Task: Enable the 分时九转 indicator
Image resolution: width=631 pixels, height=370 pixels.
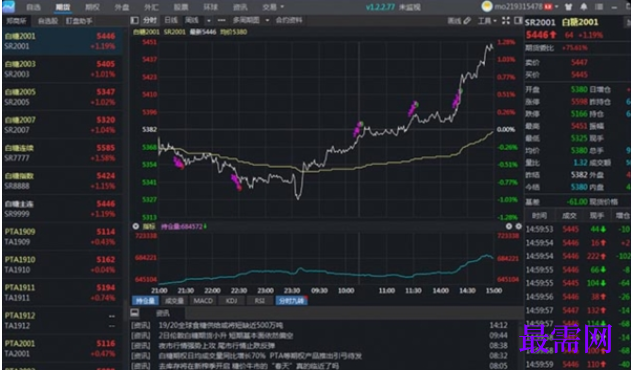Action: [x=291, y=301]
